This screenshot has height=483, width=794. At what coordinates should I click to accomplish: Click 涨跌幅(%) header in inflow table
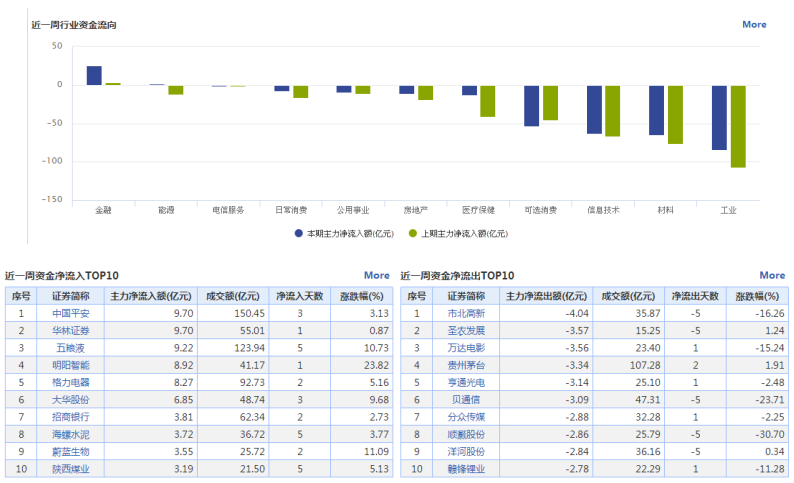tap(362, 296)
